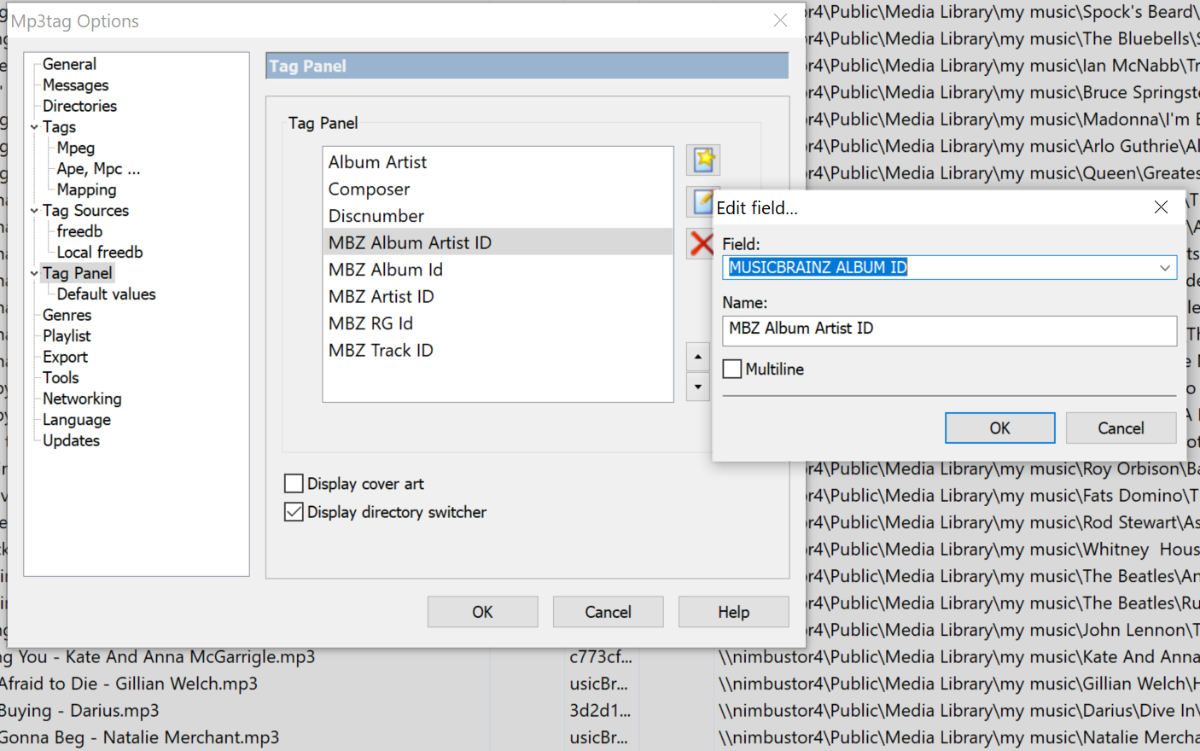
Task: Click the Bruce Springsteen path row
Action: click(1002, 92)
